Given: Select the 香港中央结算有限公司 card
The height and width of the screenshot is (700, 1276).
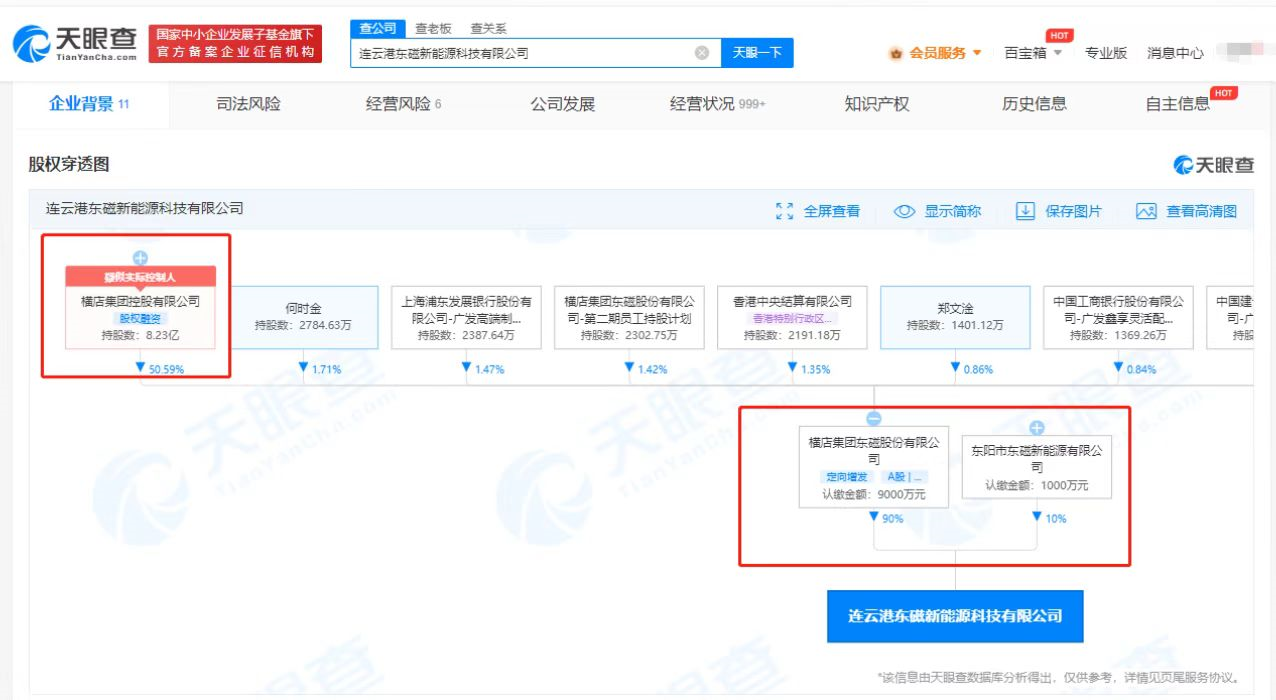Looking at the screenshot, I should coord(792,317).
